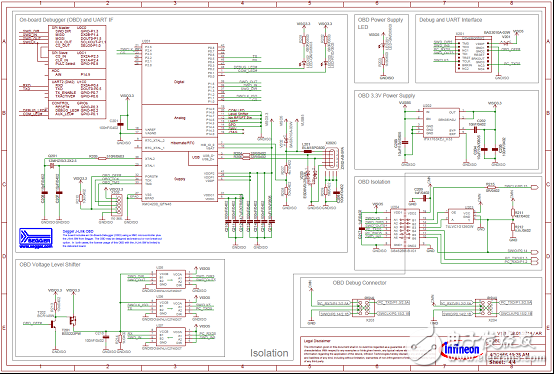Click the 'On-board Debugger (OBD) and UART IF' title

66,20
